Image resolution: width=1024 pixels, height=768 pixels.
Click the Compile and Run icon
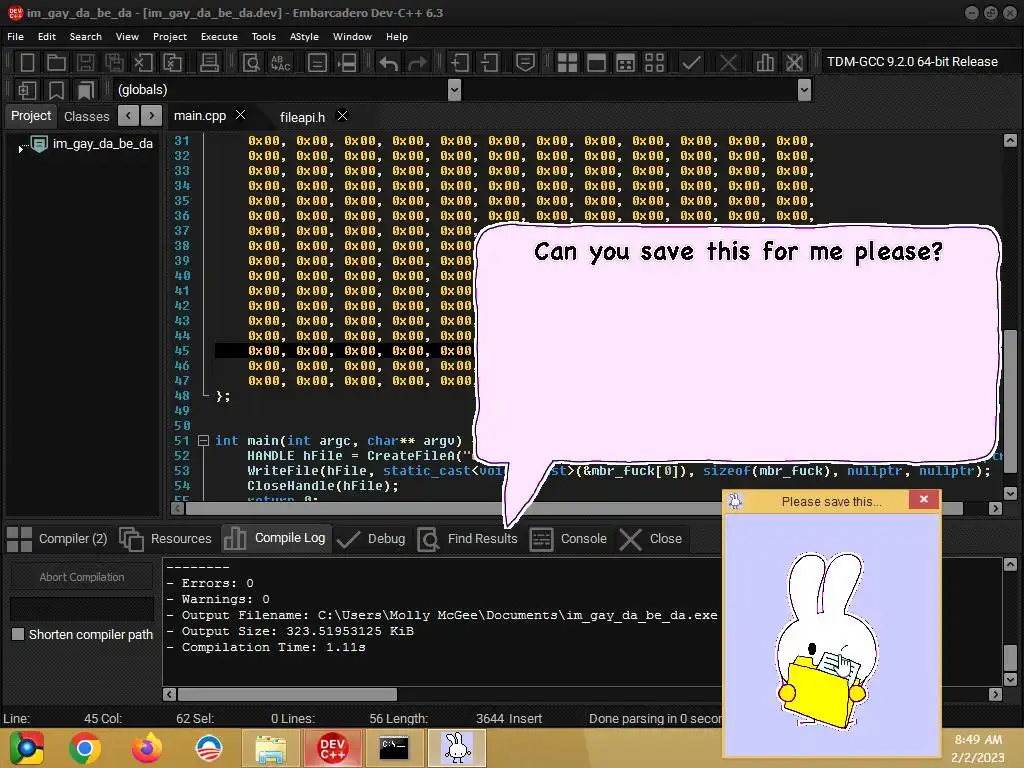(625, 63)
